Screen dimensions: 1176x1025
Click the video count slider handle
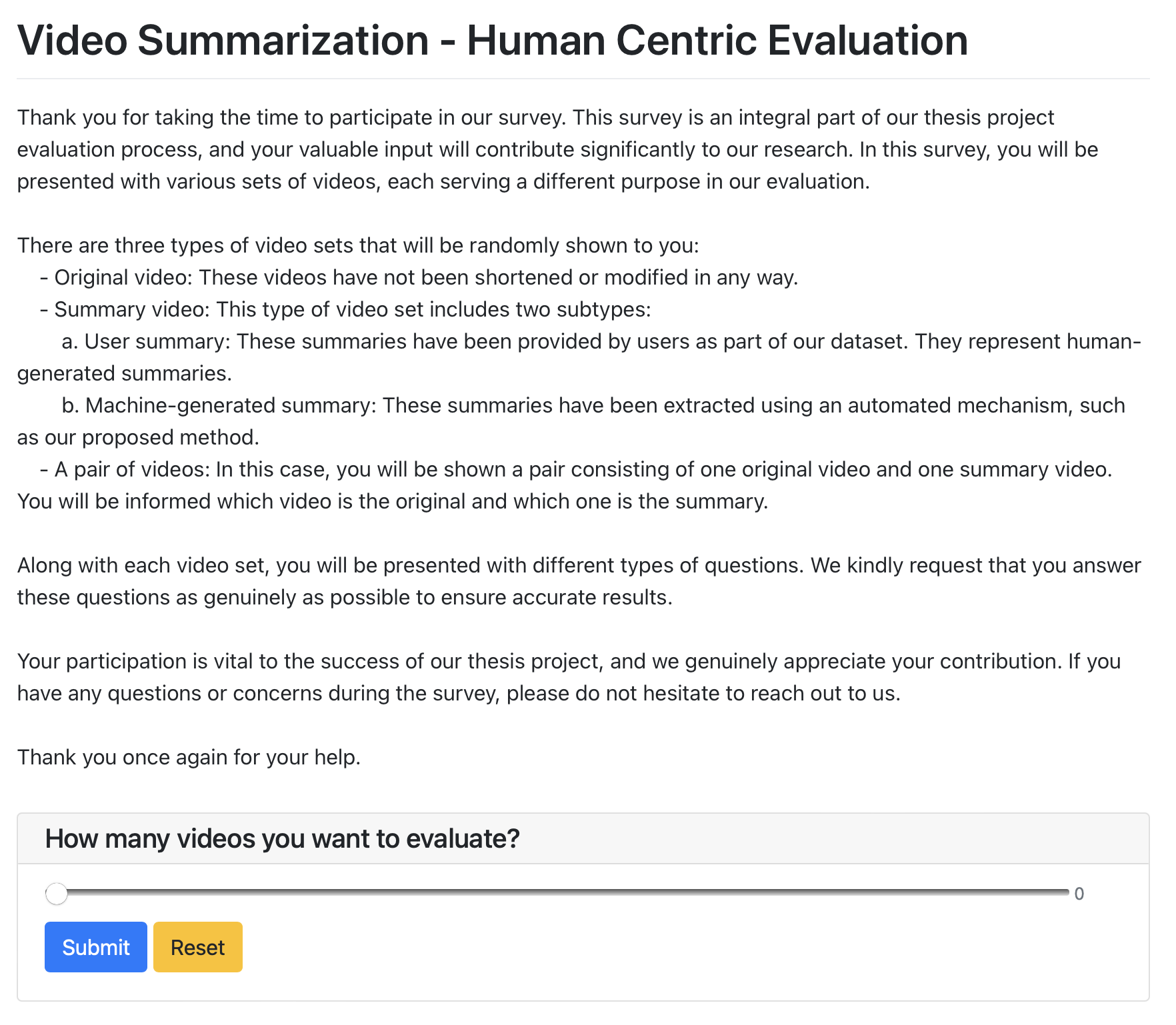57,894
